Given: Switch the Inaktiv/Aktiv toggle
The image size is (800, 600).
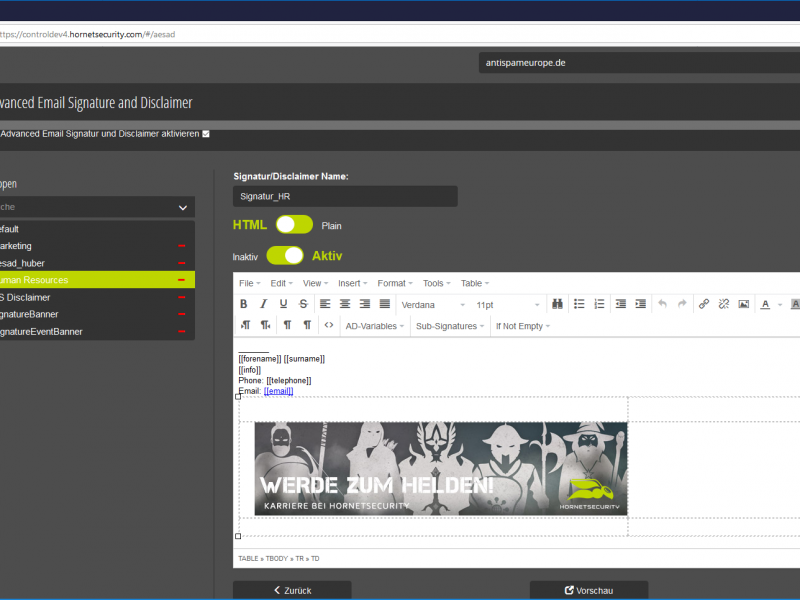Looking at the screenshot, I should click(285, 256).
